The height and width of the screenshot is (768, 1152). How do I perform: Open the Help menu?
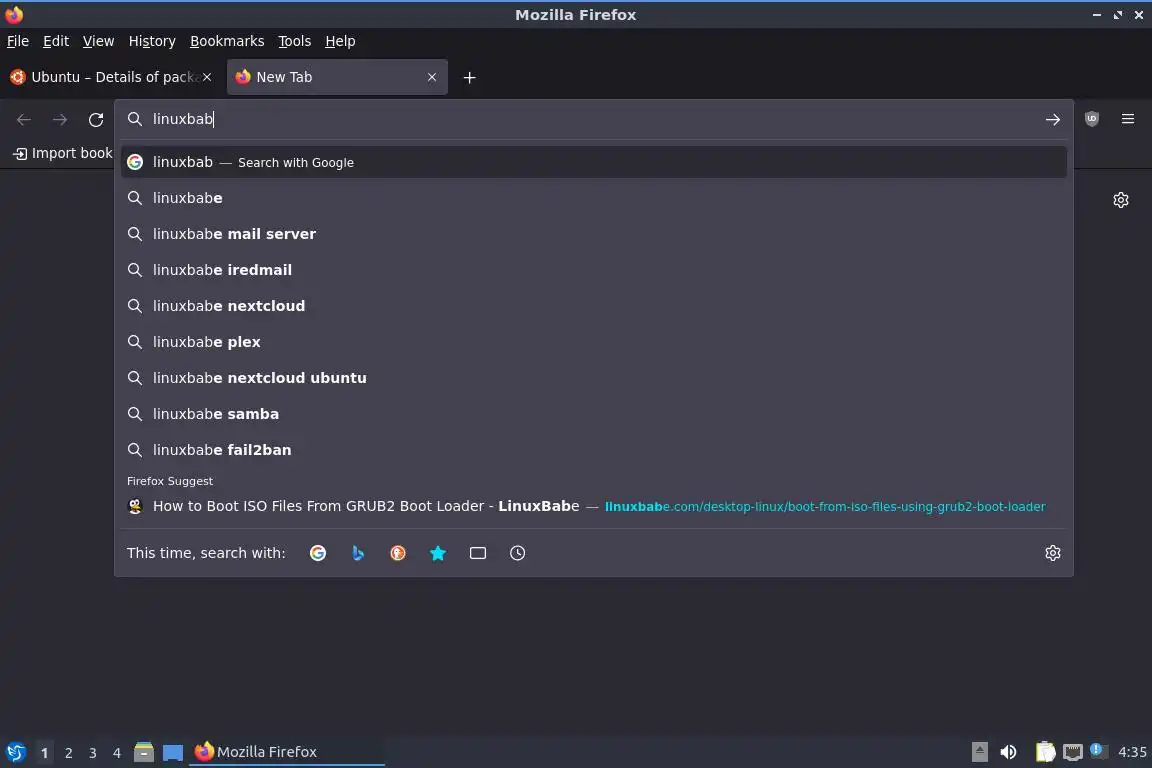(340, 41)
